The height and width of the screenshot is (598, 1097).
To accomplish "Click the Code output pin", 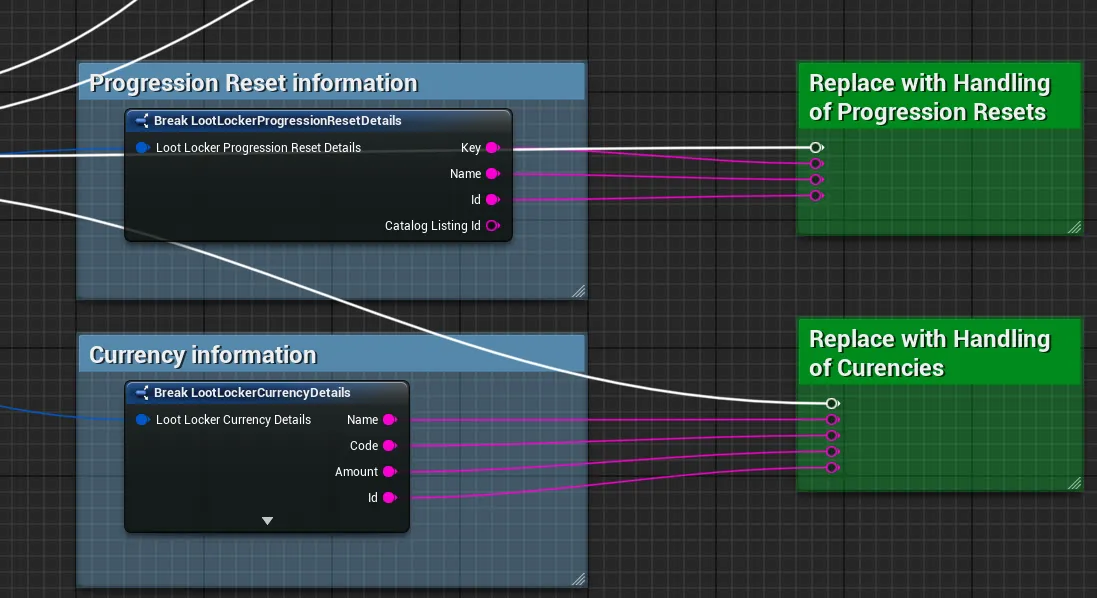I will 390,446.
